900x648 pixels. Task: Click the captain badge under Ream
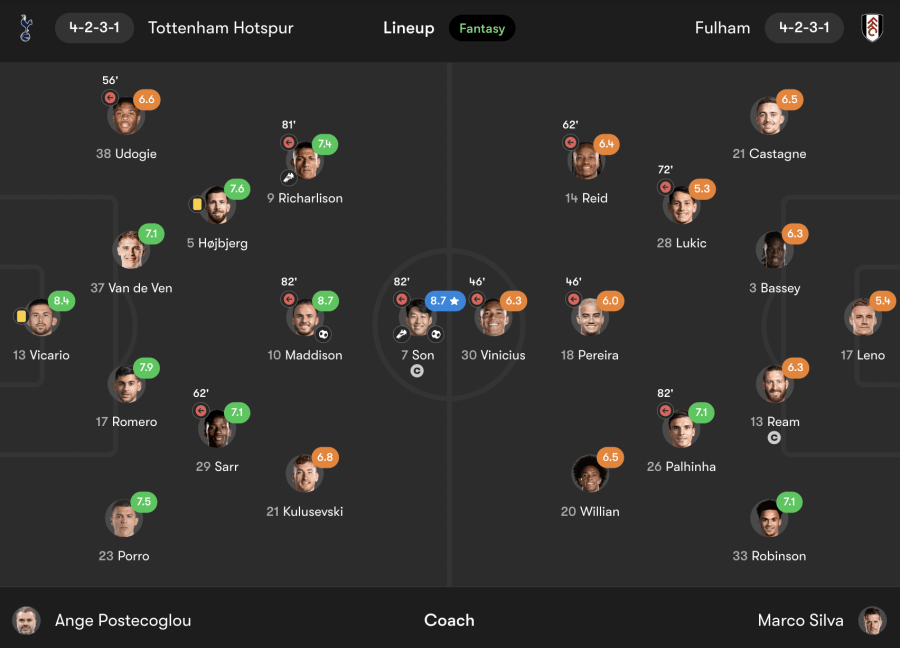tap(774, 438)
